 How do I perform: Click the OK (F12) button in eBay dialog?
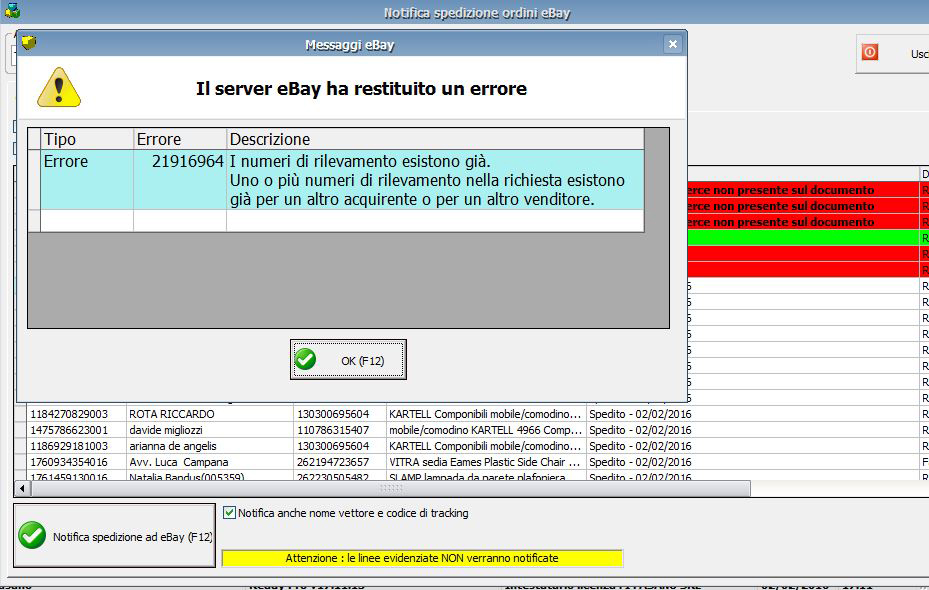(x=348, y=360)
